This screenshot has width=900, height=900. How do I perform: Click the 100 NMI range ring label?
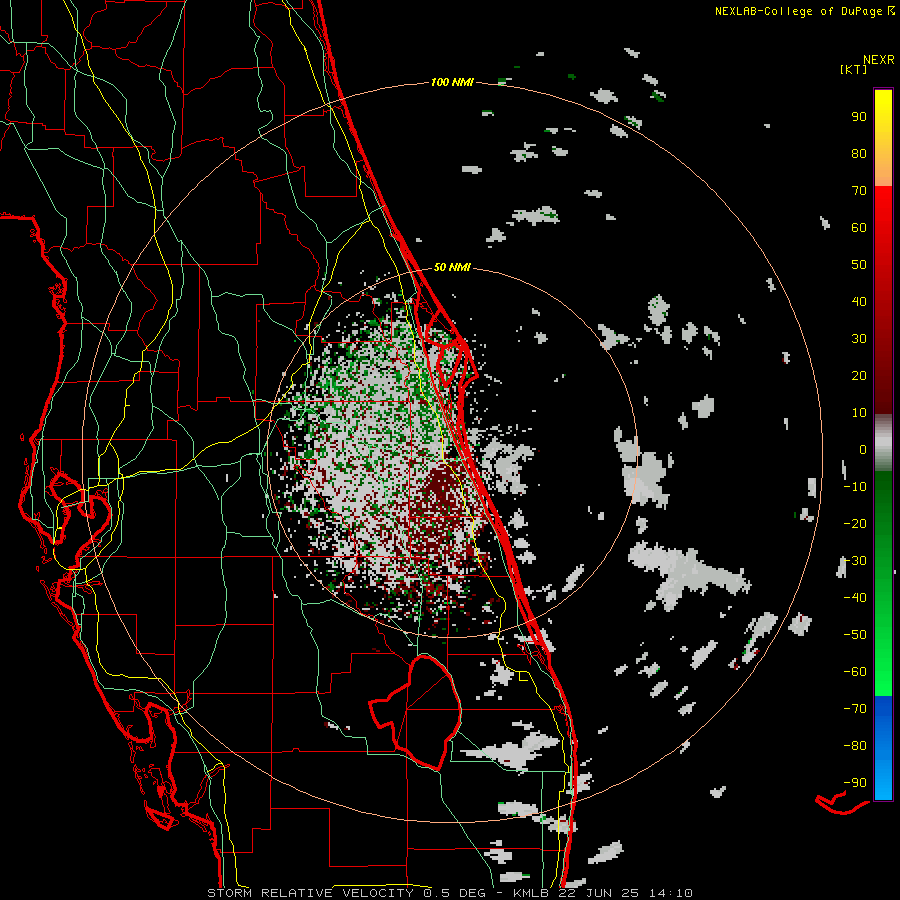452,82
